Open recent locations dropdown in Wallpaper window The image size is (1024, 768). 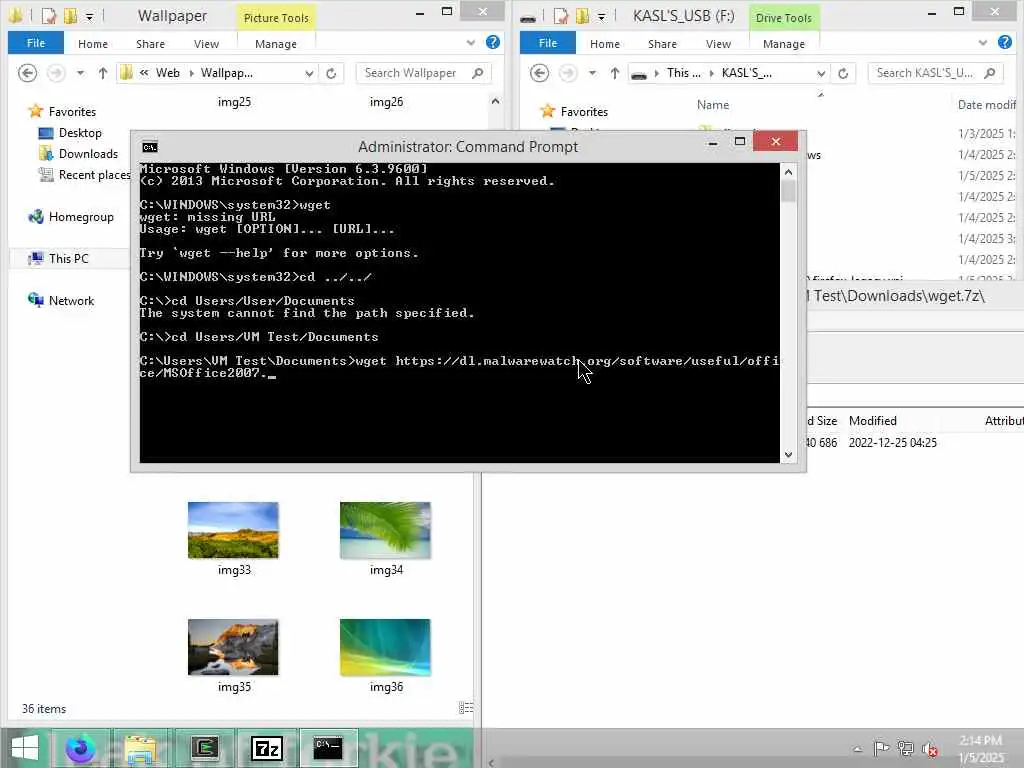pyautogui.click(x=80, y=73)
